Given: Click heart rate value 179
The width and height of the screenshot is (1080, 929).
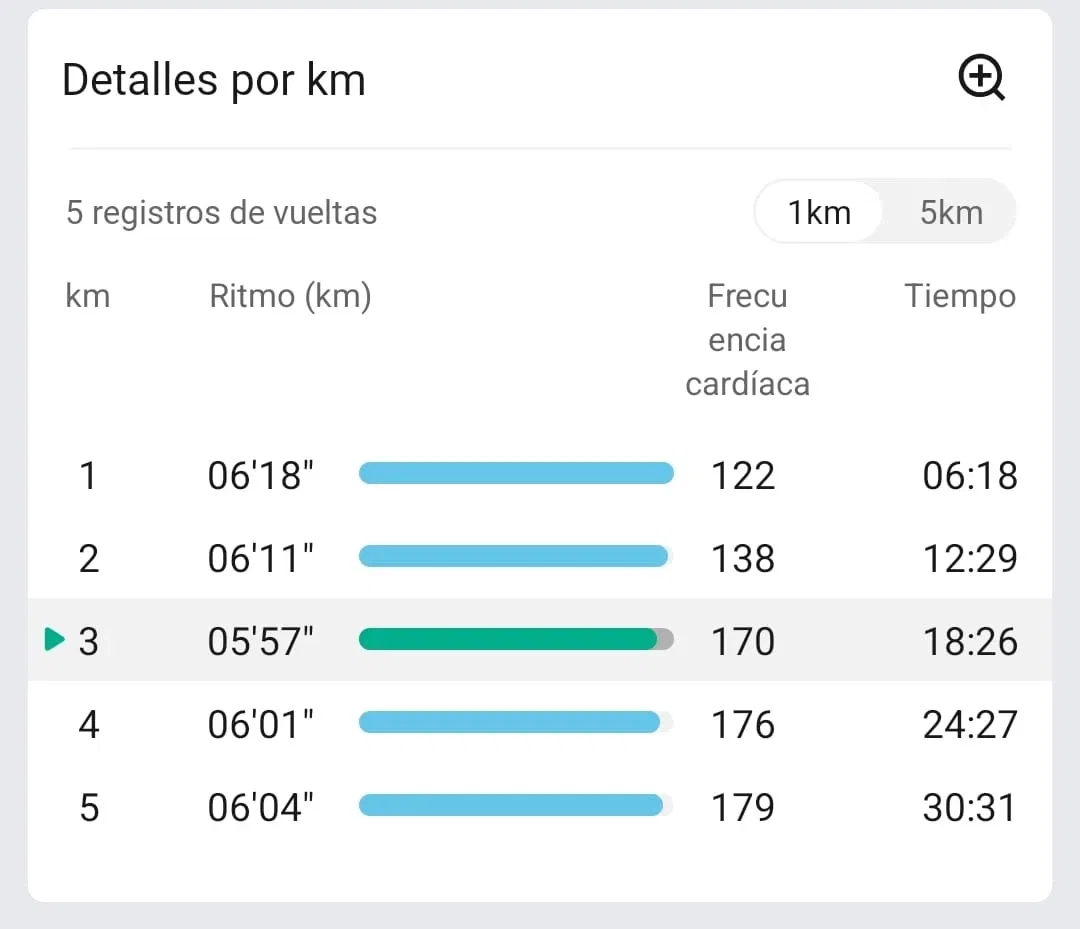Looking at the screenshot, I should [x=742, y=807].
